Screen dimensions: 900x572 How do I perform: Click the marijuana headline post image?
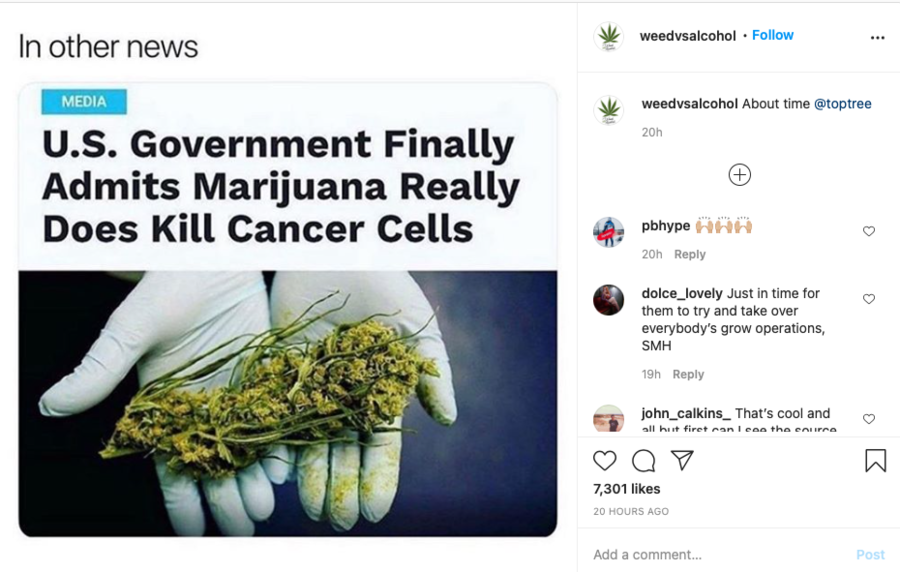pos(288,310)
